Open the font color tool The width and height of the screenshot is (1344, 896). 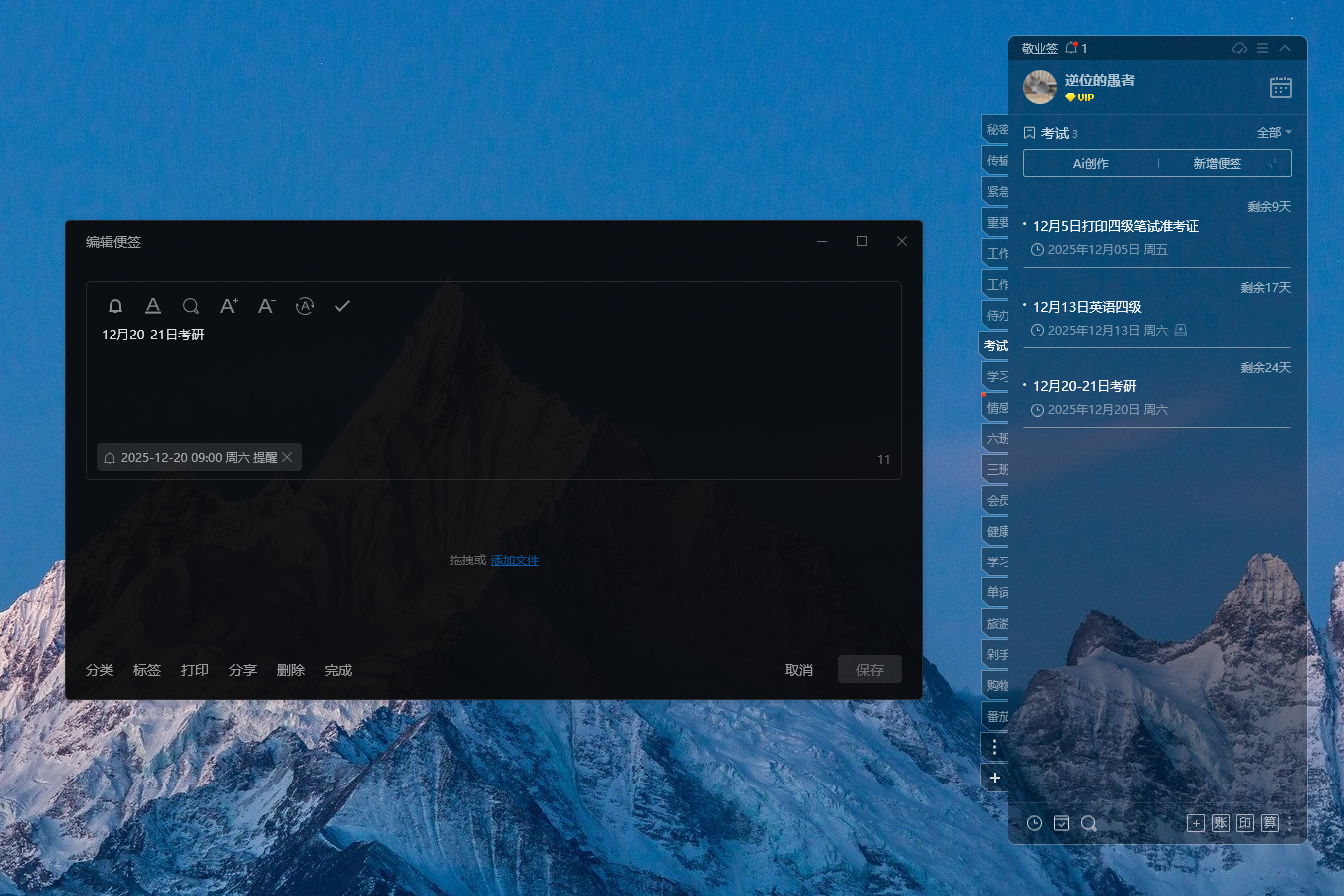pyautogui.click(x=153, y=306)
